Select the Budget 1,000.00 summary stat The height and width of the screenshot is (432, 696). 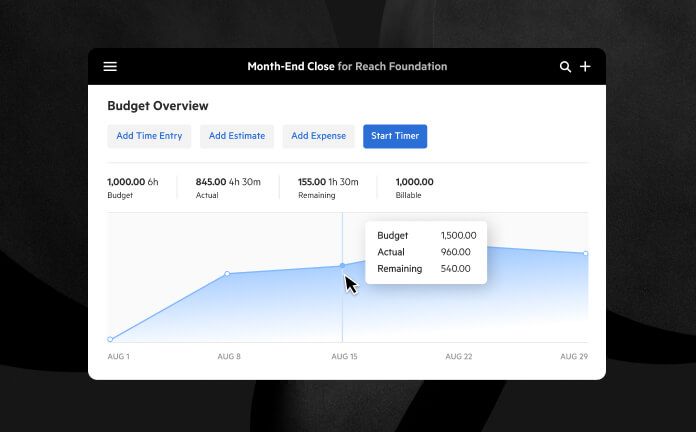point(132,188)
